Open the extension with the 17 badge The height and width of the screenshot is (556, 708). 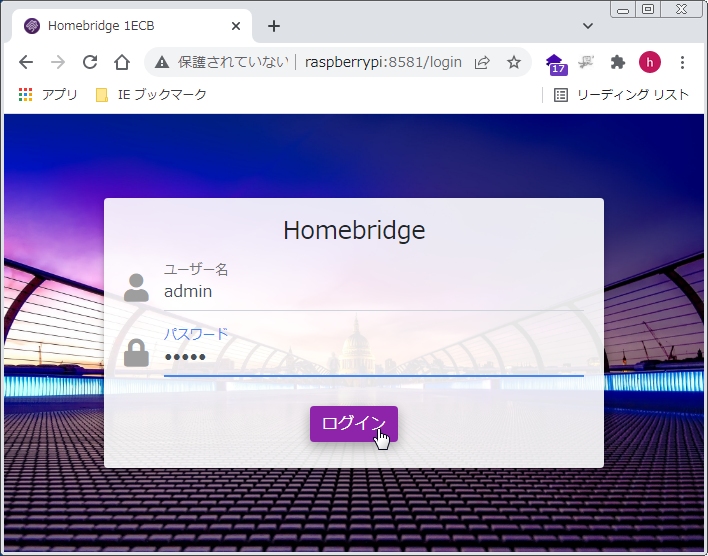555,64
